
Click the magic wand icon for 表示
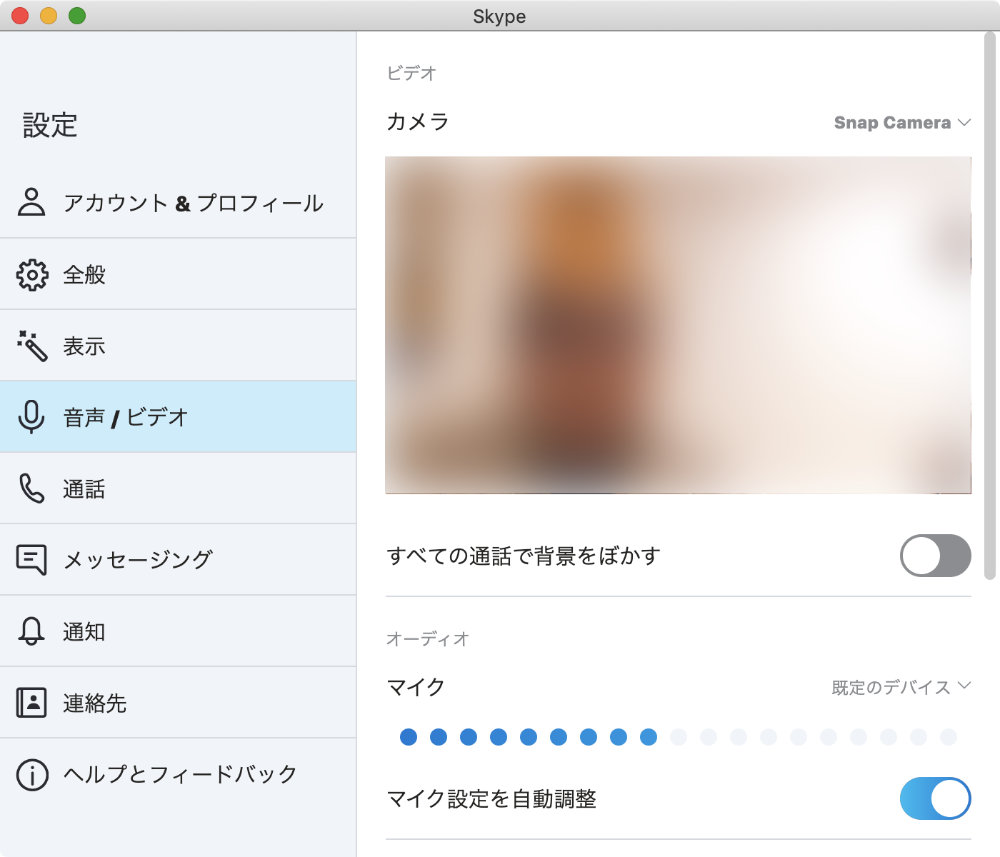32,346
